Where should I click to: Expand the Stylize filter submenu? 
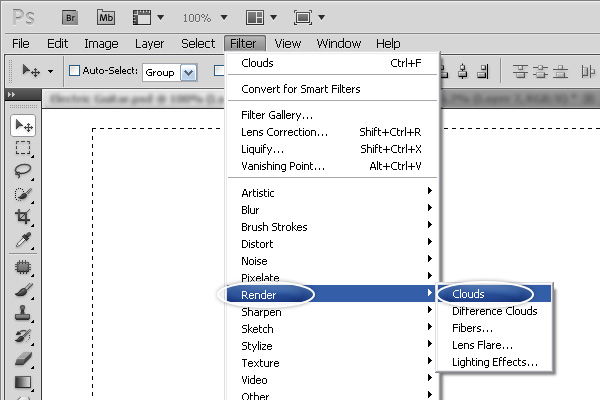(x=332, y=346)
